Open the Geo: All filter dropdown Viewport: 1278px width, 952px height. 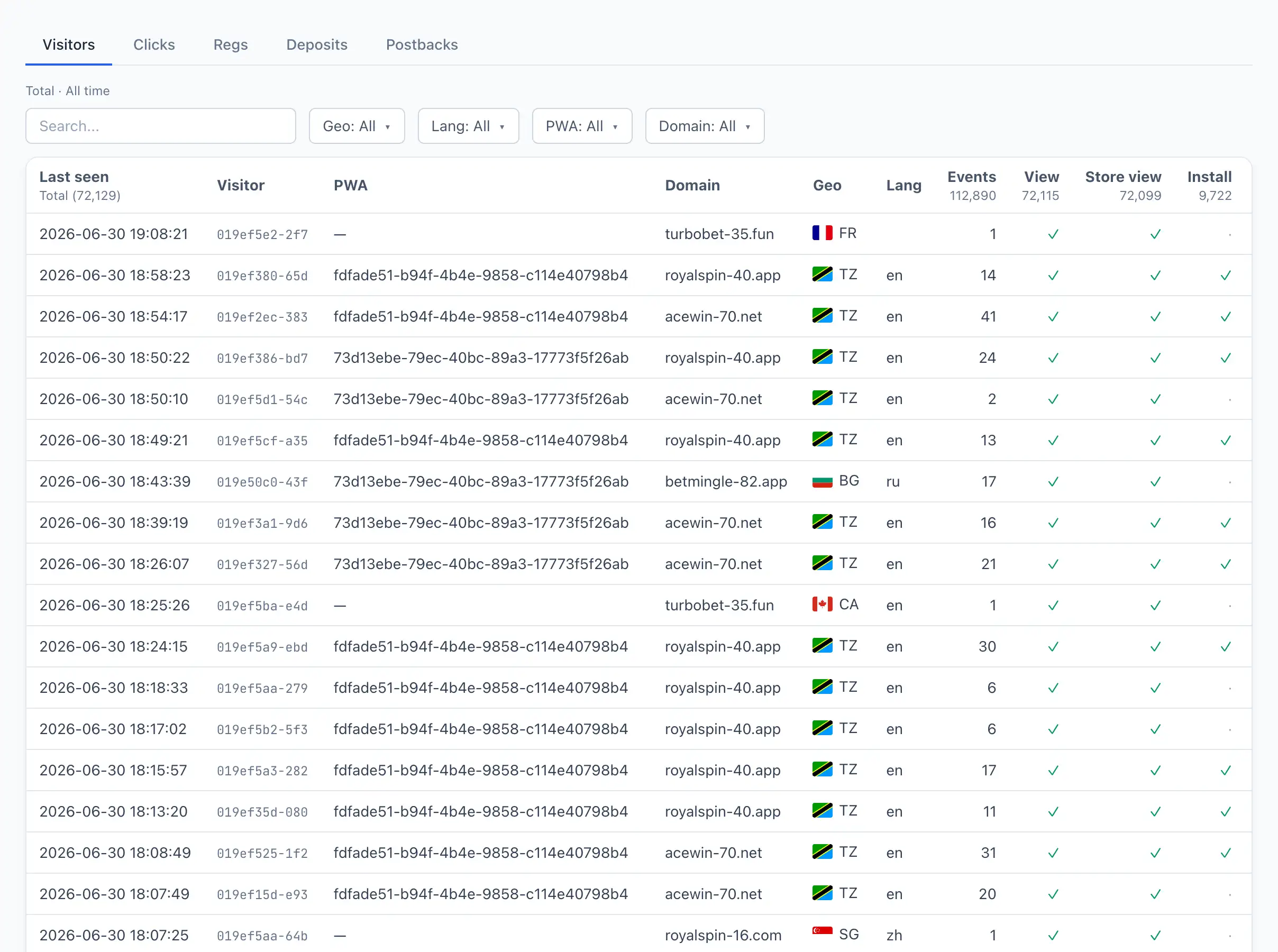click(357, 126)
